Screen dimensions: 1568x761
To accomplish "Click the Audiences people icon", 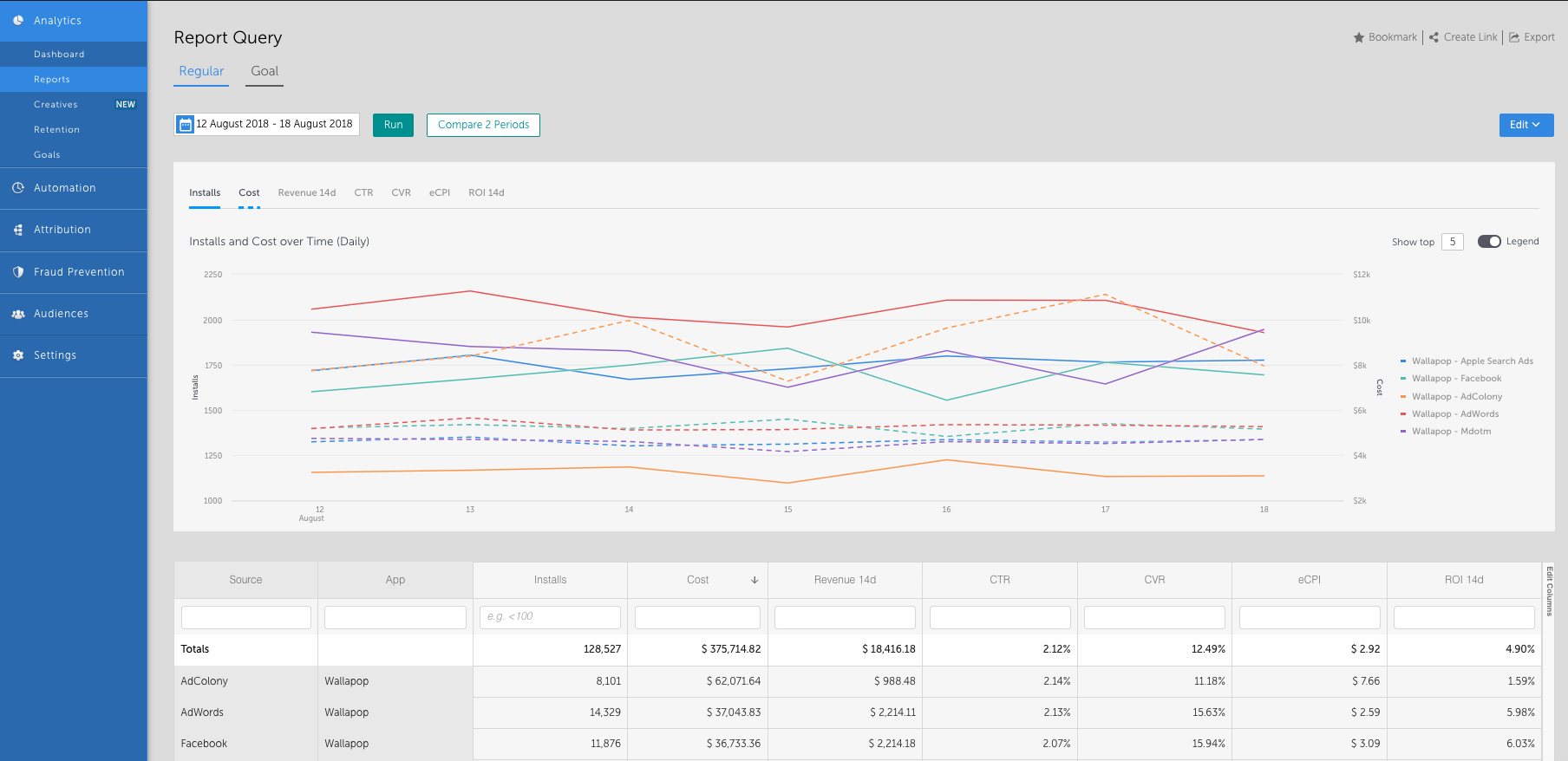I will pyautogui.click(x=18, y=314).
